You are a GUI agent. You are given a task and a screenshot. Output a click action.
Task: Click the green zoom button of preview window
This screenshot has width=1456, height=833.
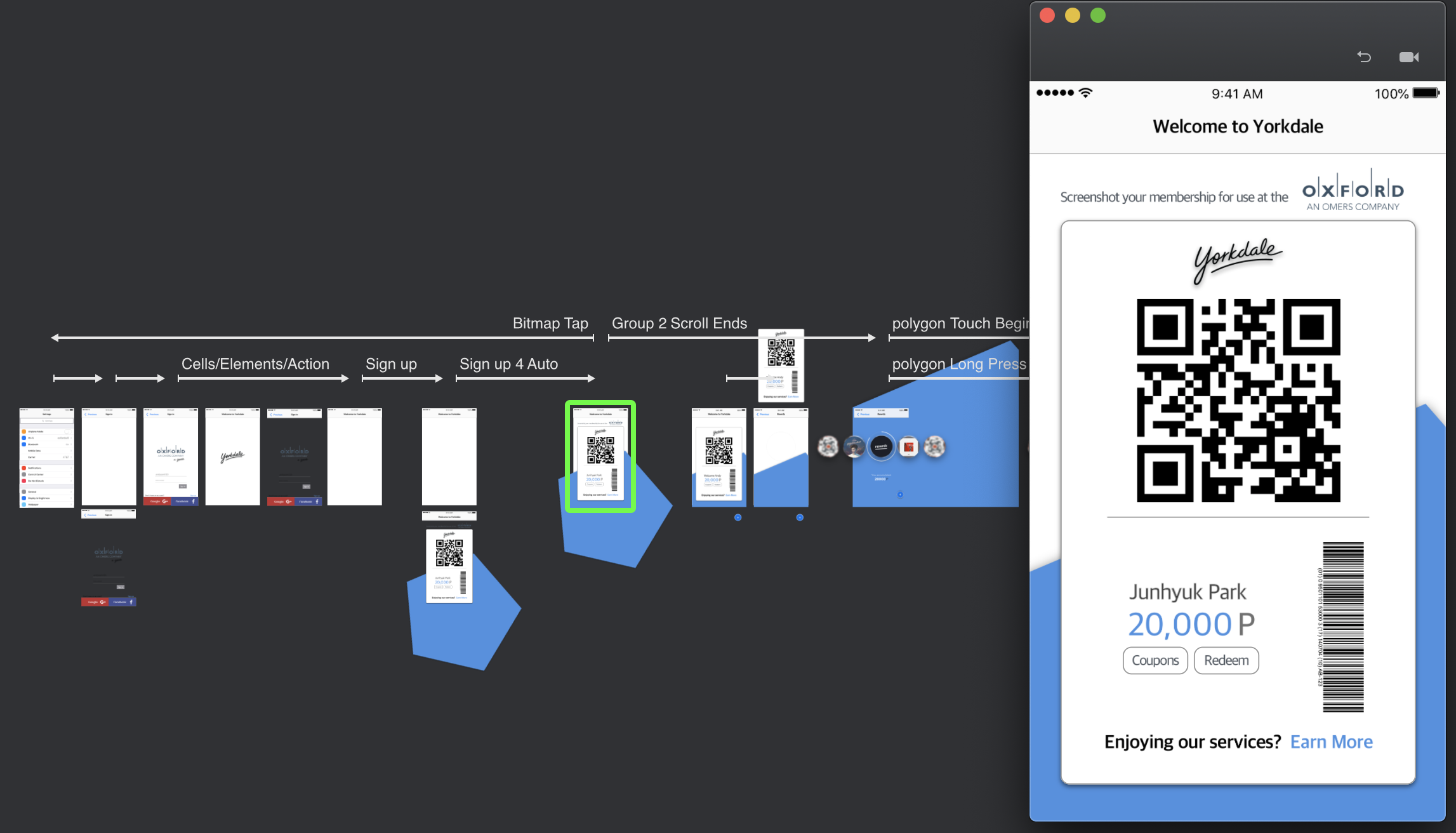pos(1097,16)
